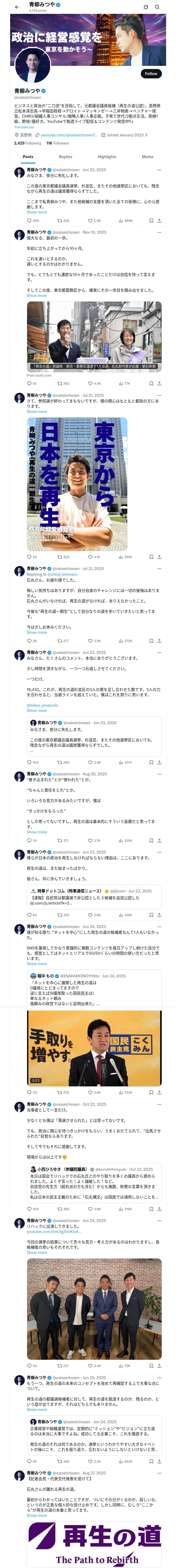Share the Jul 21 blue poster post
Viewport: 176px width, 1568px height.
coord(159,557)
